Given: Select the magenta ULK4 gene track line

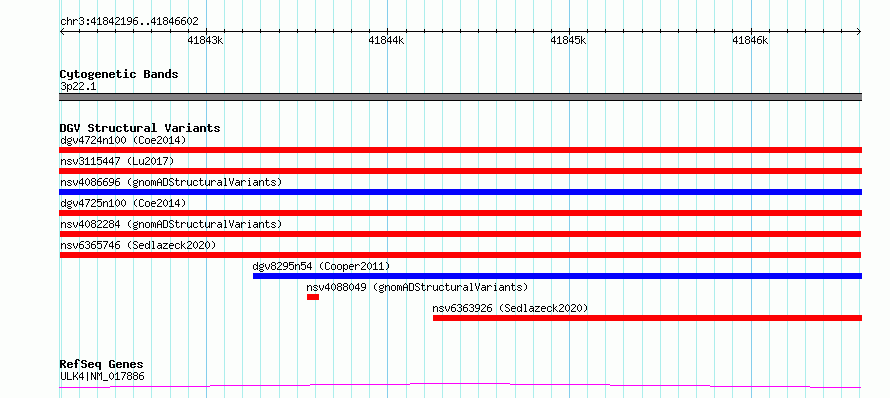Looking at the screenshot, I should click(460, 386).
